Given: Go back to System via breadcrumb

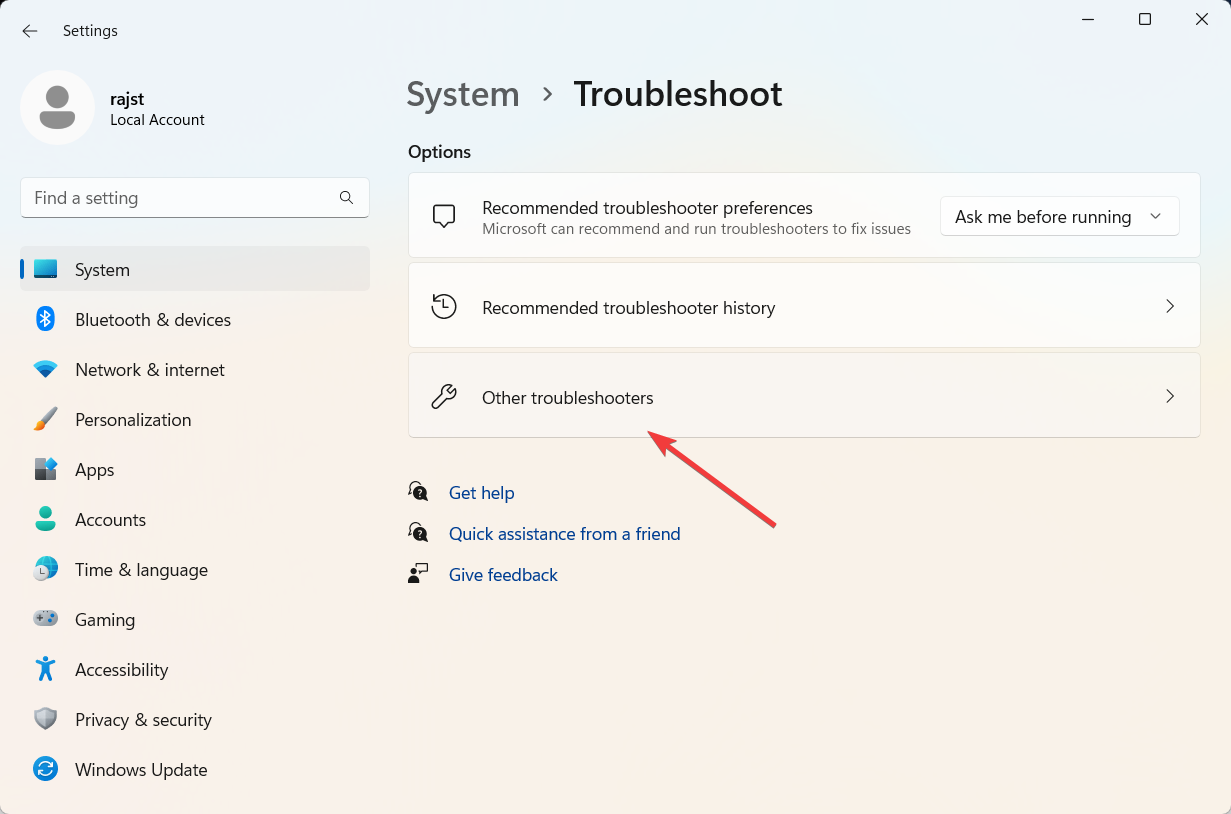Looking at the screenshot, I should click(x=463, y=94).
